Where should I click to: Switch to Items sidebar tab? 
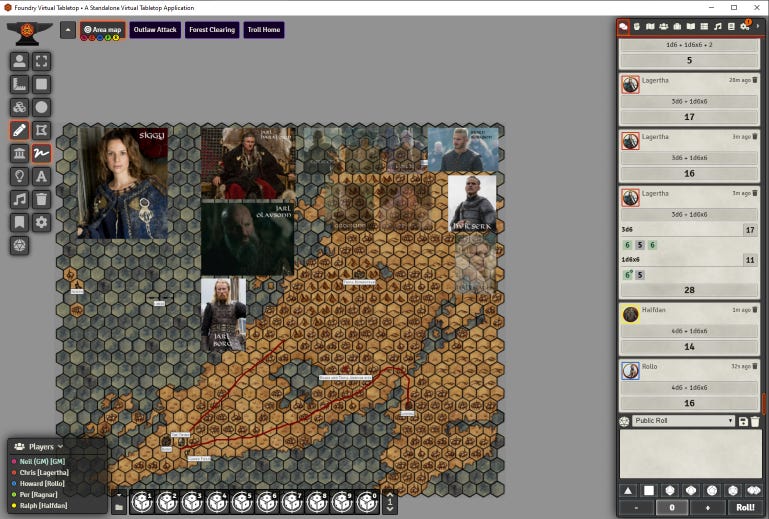677,26
